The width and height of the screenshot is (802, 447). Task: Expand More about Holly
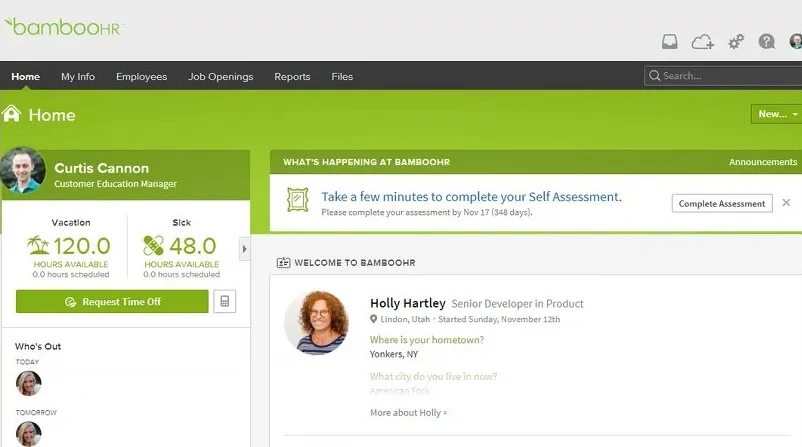pos(408,413)
